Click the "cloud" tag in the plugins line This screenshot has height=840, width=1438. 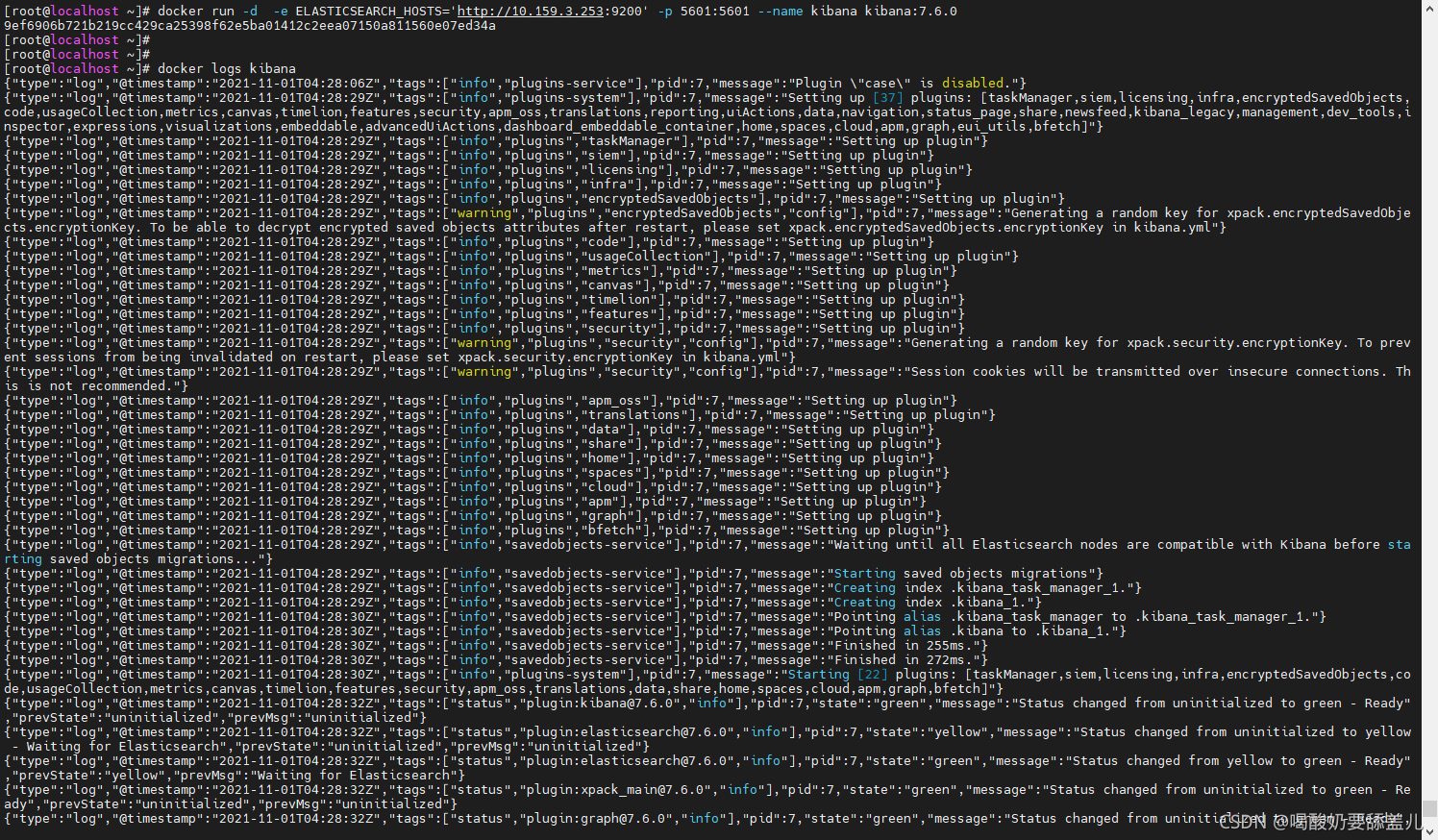[610, 487]
